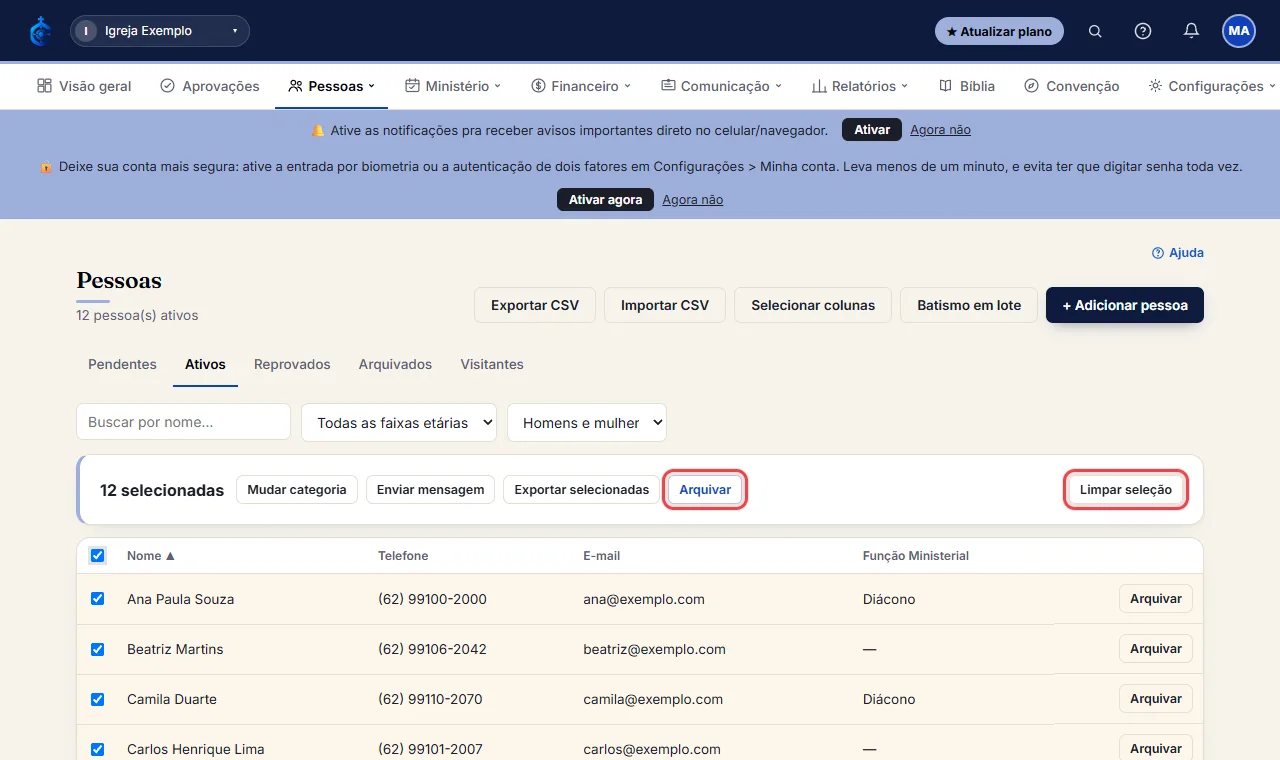Viewport: 1280px width, 760px height.
Task: Open the MA user avatar menu
Action: [x=1239, y=31]
